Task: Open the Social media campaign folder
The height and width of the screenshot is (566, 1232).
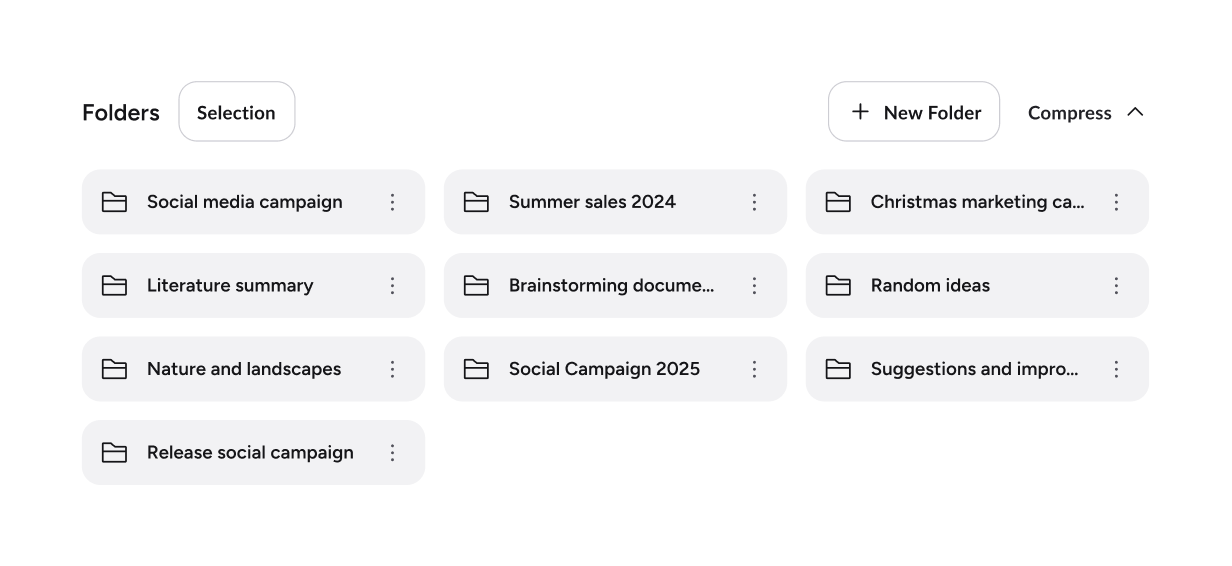Action: [x=244, y=202]
